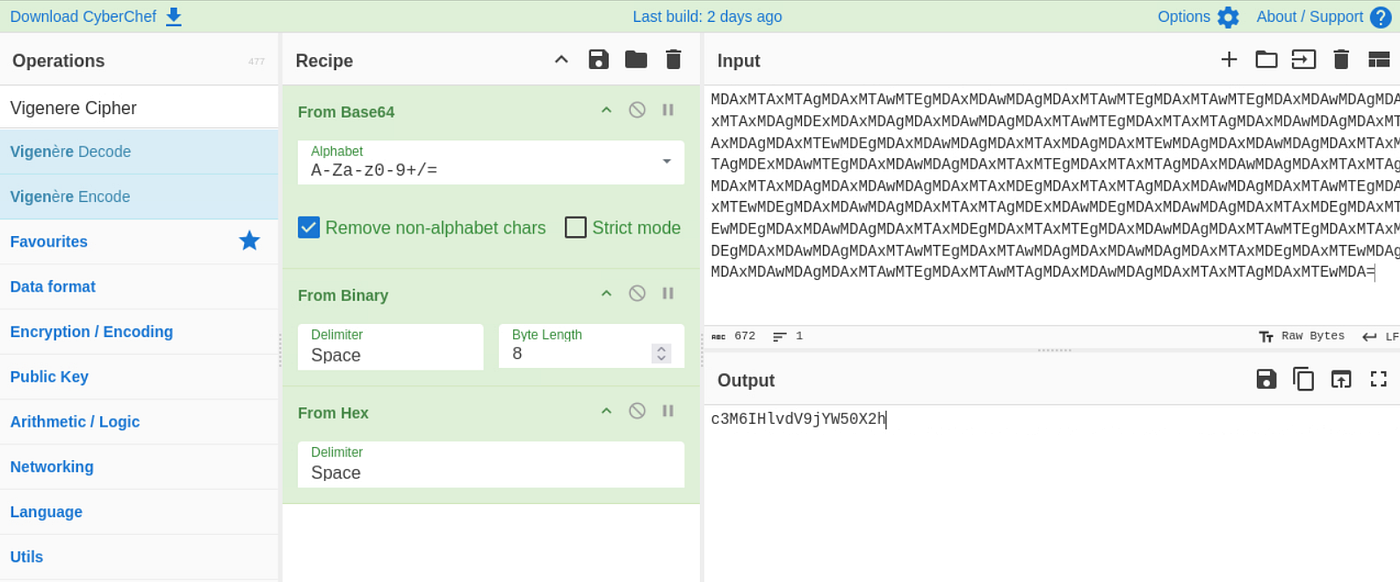Click the output text c3M6IHlvdV9jYW50X2h
This screenshot has width=1400, height=582.
(x=798, y=419)
